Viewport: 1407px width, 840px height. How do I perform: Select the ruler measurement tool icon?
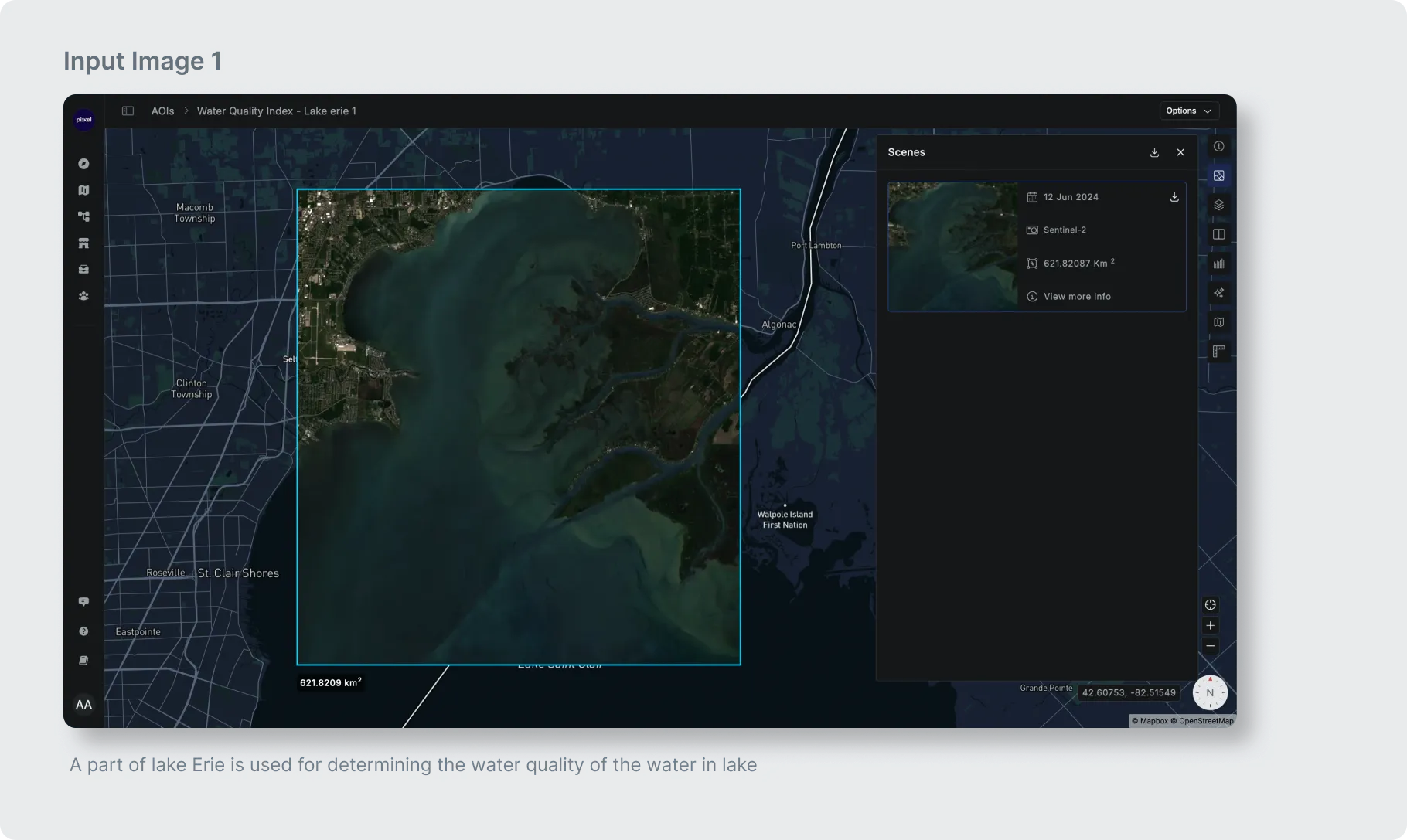tap(1218, 352)
